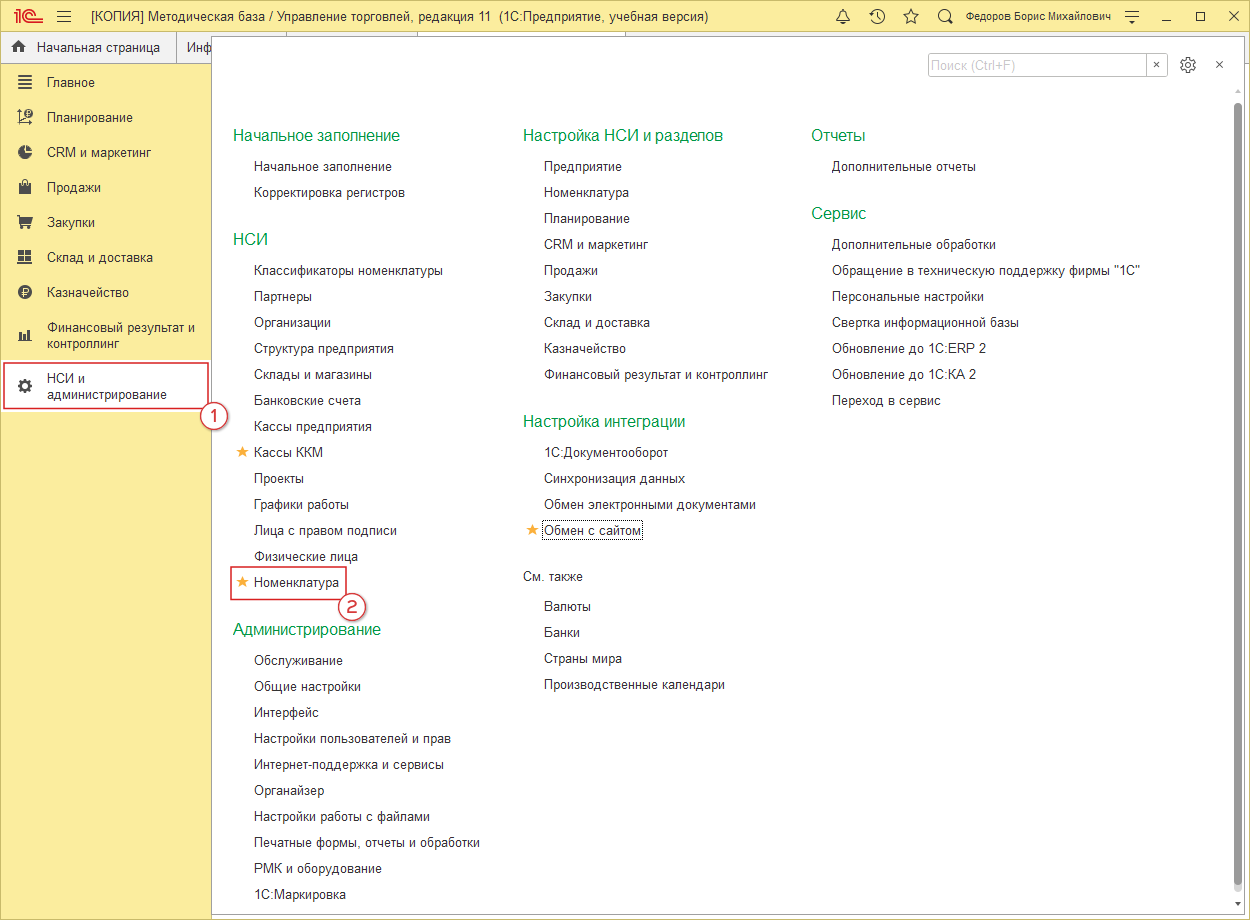Open the gear settings icon near search
This screenshot has width=1250, height=920.
(1188, 65)
